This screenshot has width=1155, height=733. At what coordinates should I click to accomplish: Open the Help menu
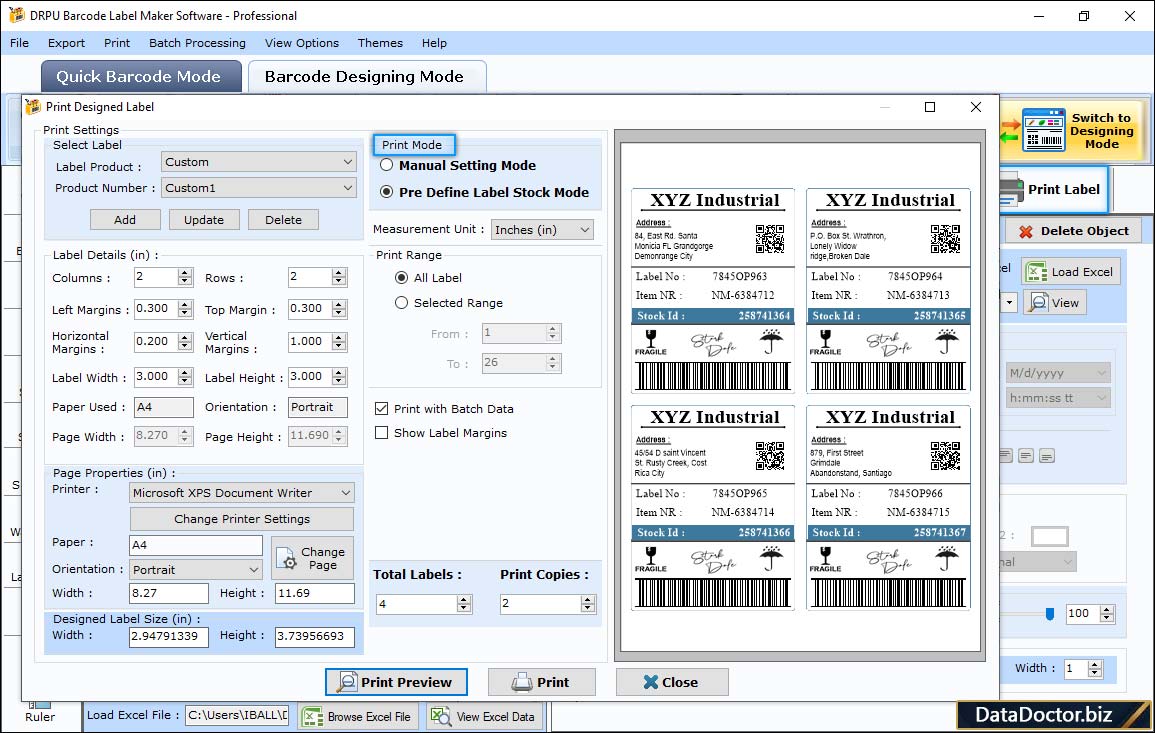pyautogui.click(x=434, y=43)
